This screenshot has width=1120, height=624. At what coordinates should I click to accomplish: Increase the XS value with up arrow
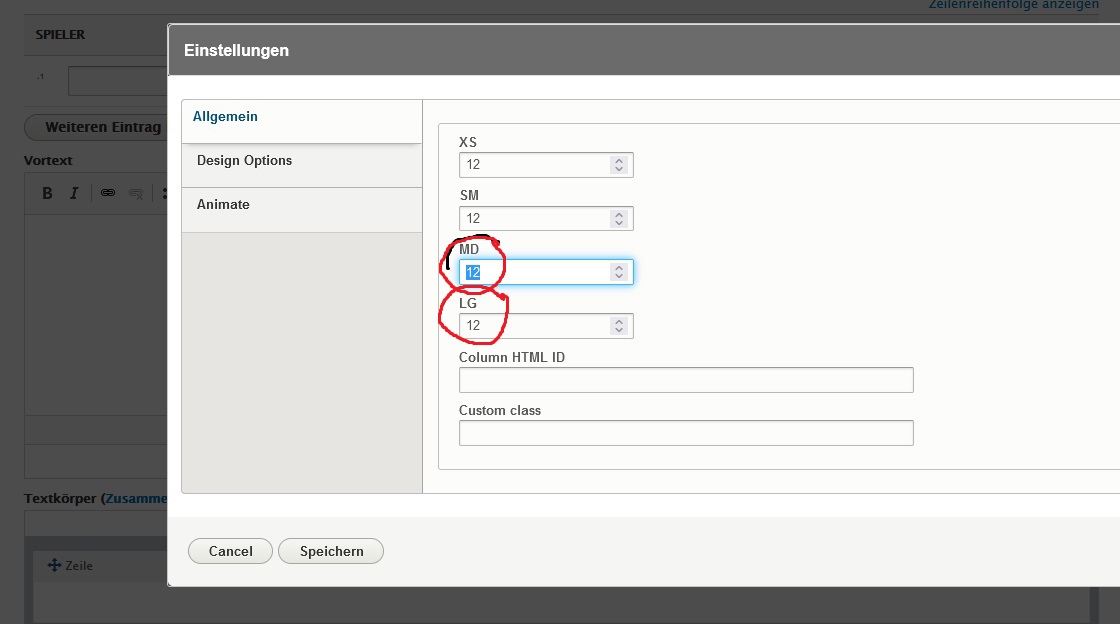tap(619, 161)
